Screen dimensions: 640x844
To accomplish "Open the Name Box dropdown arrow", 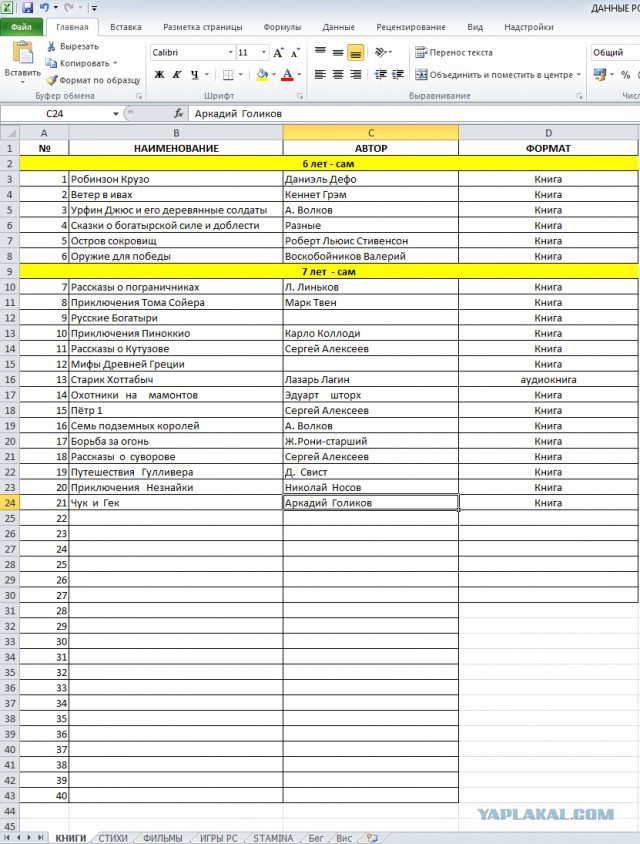I will point(115,114).
